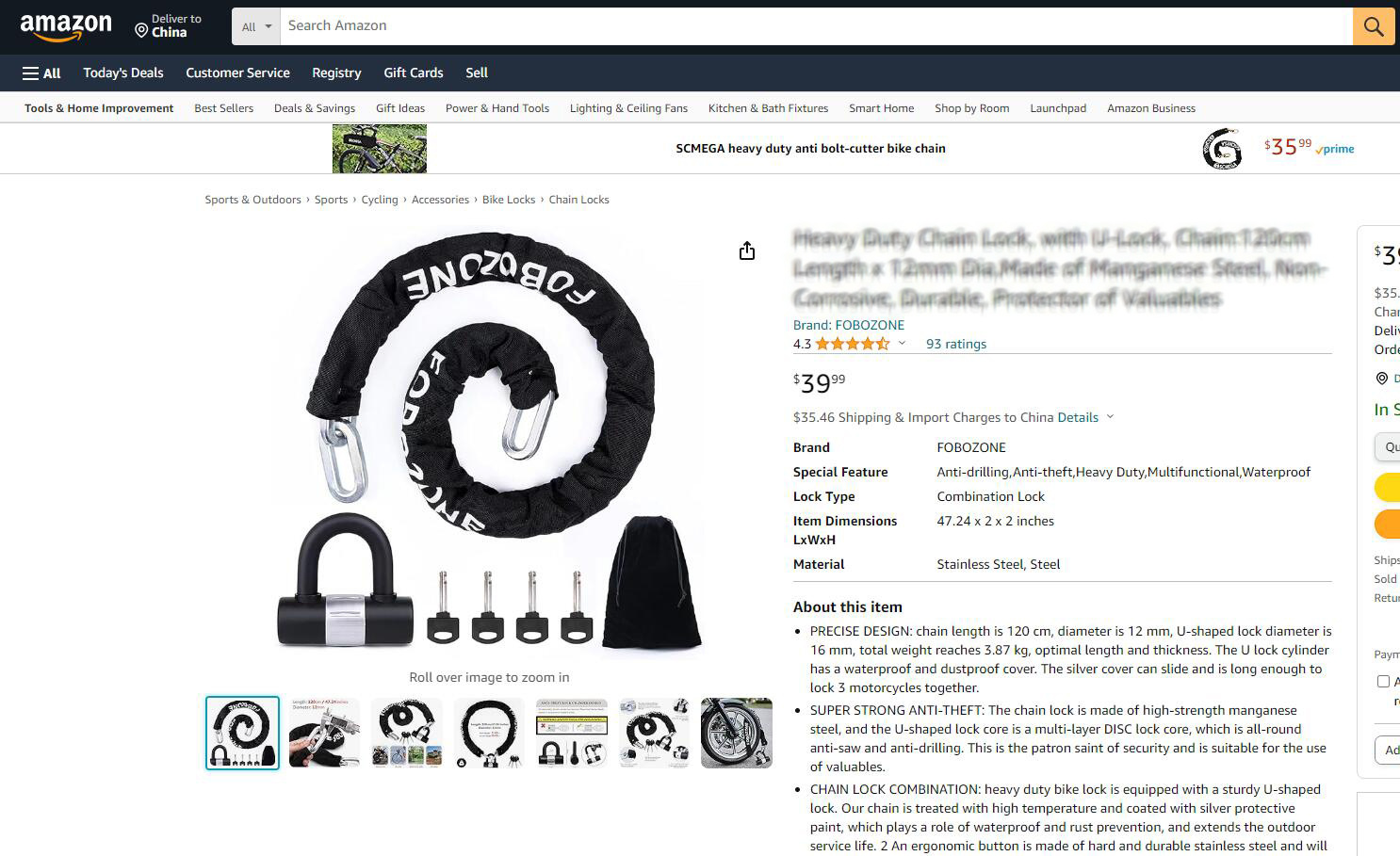Expand the shipping Details chevron
Viewport: 1400px width, 856px height.
pyautogui.click(x=1110, y=417)
